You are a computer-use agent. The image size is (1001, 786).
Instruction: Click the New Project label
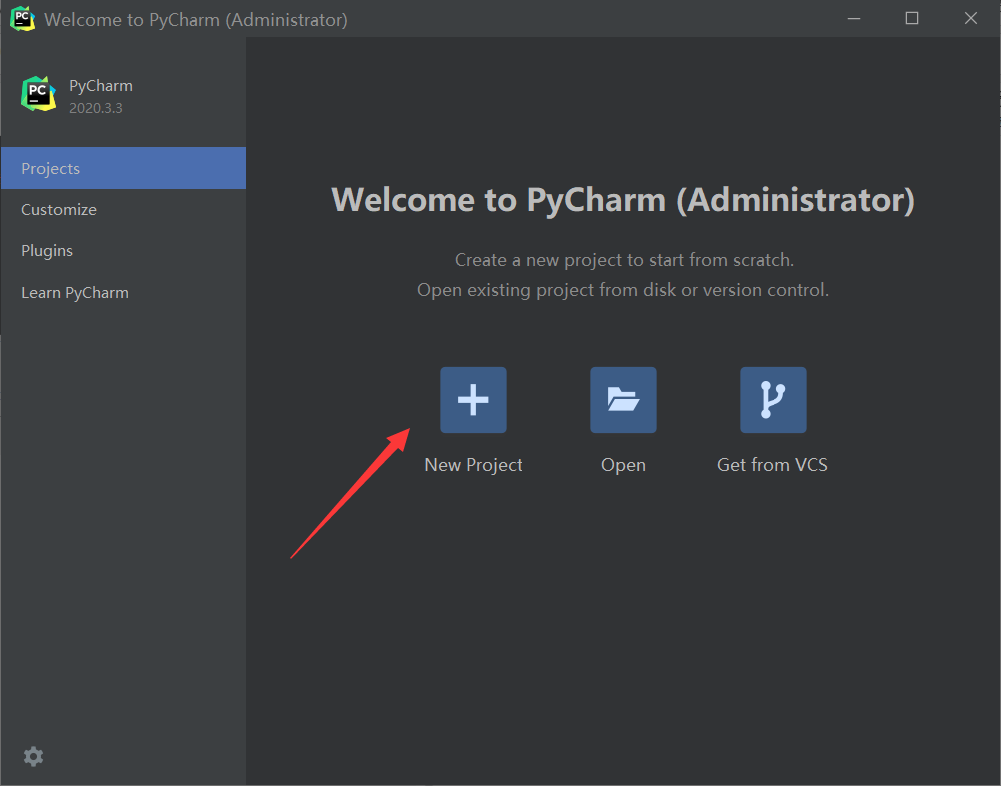(473, 465)
